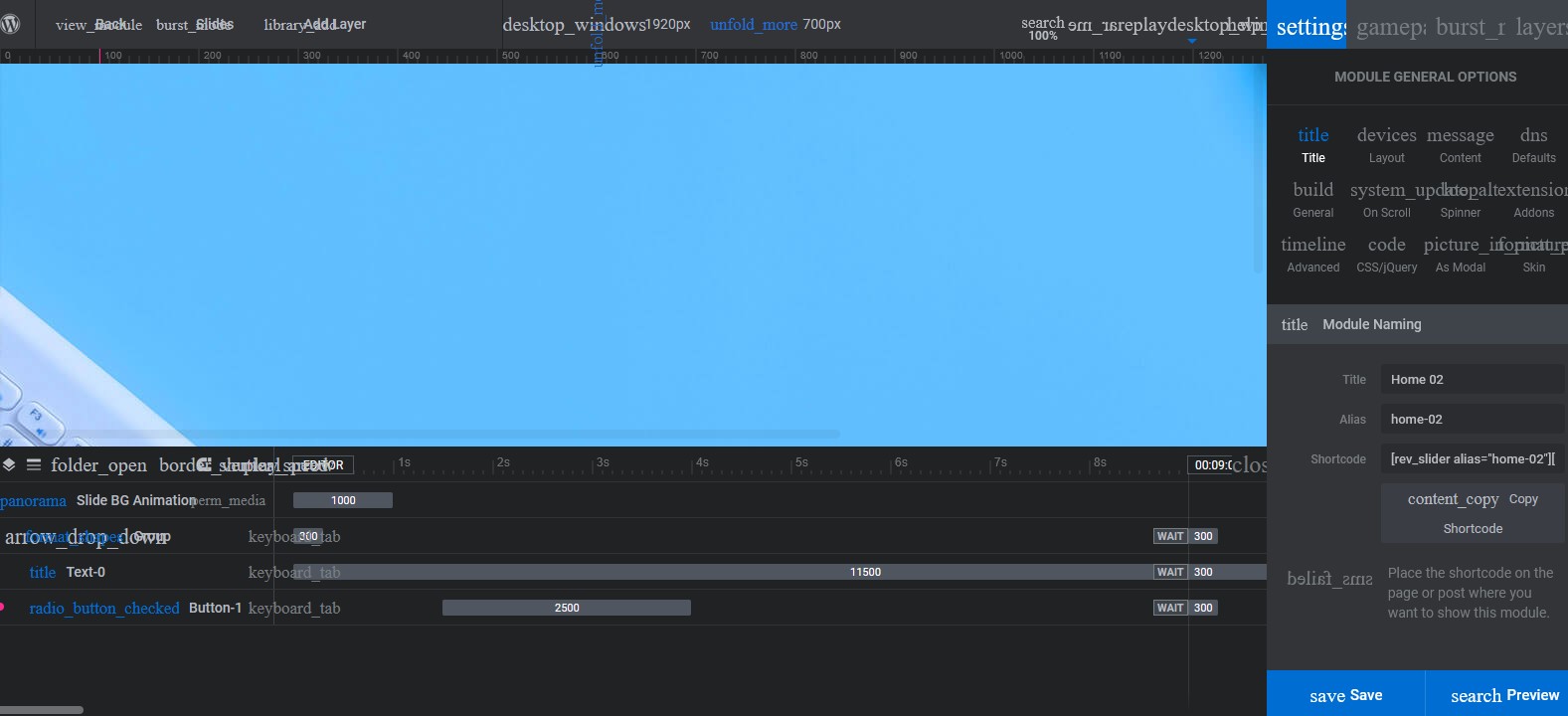Click the EDITOR toggle in timeline
This screenshot has height=716, width=1568.
(322, 464)
